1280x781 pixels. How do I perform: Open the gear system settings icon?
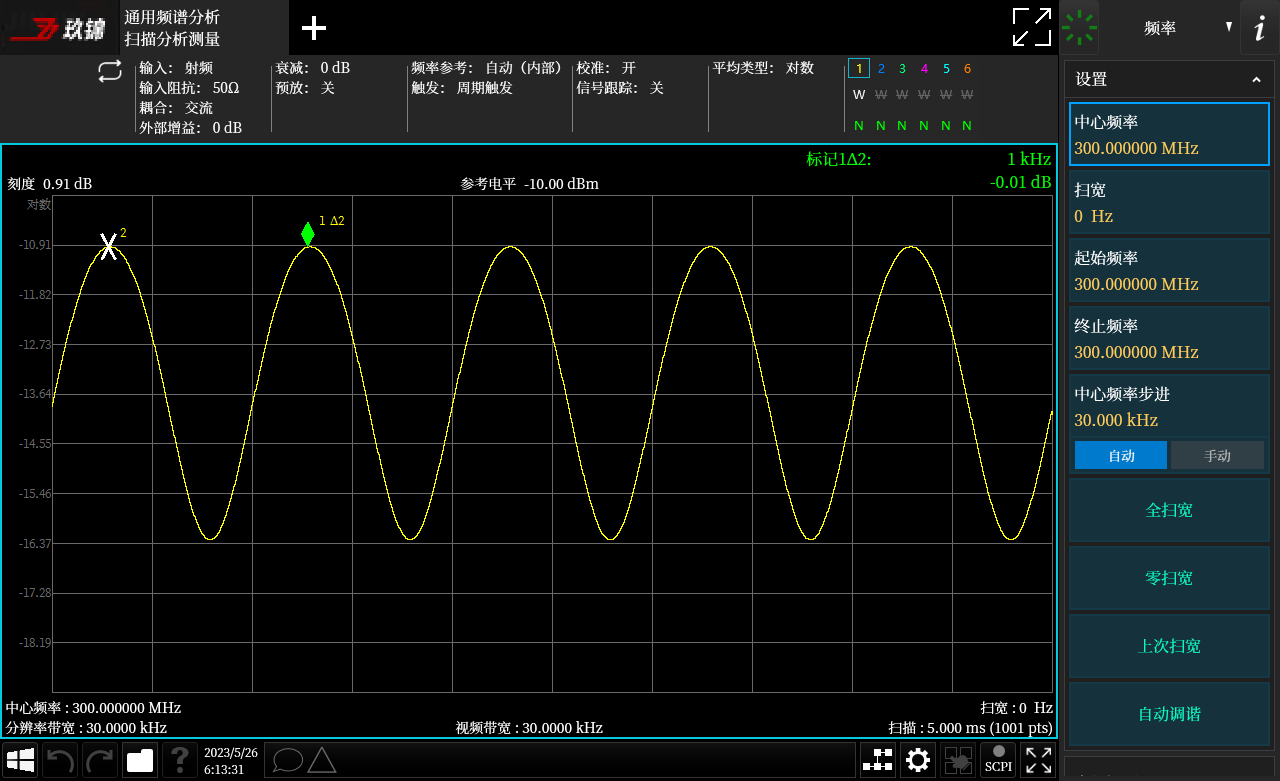pyautogui.click(x=918, y=760)
